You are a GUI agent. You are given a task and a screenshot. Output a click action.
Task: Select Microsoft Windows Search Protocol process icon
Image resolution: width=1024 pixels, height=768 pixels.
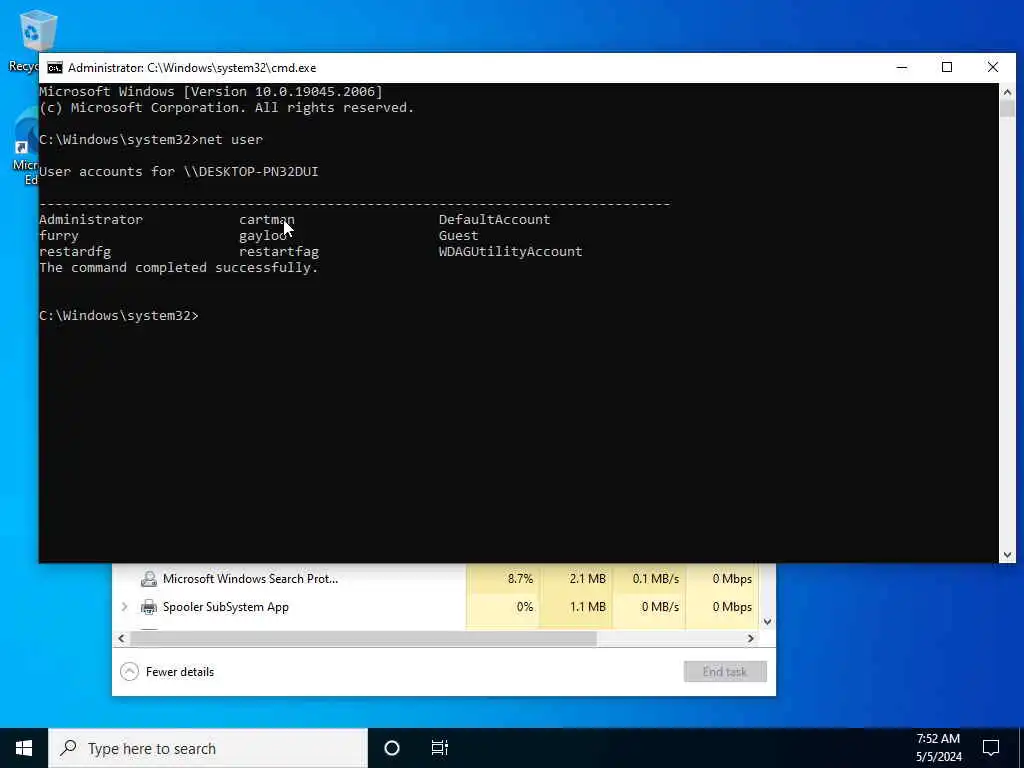[x=149, y=579]
